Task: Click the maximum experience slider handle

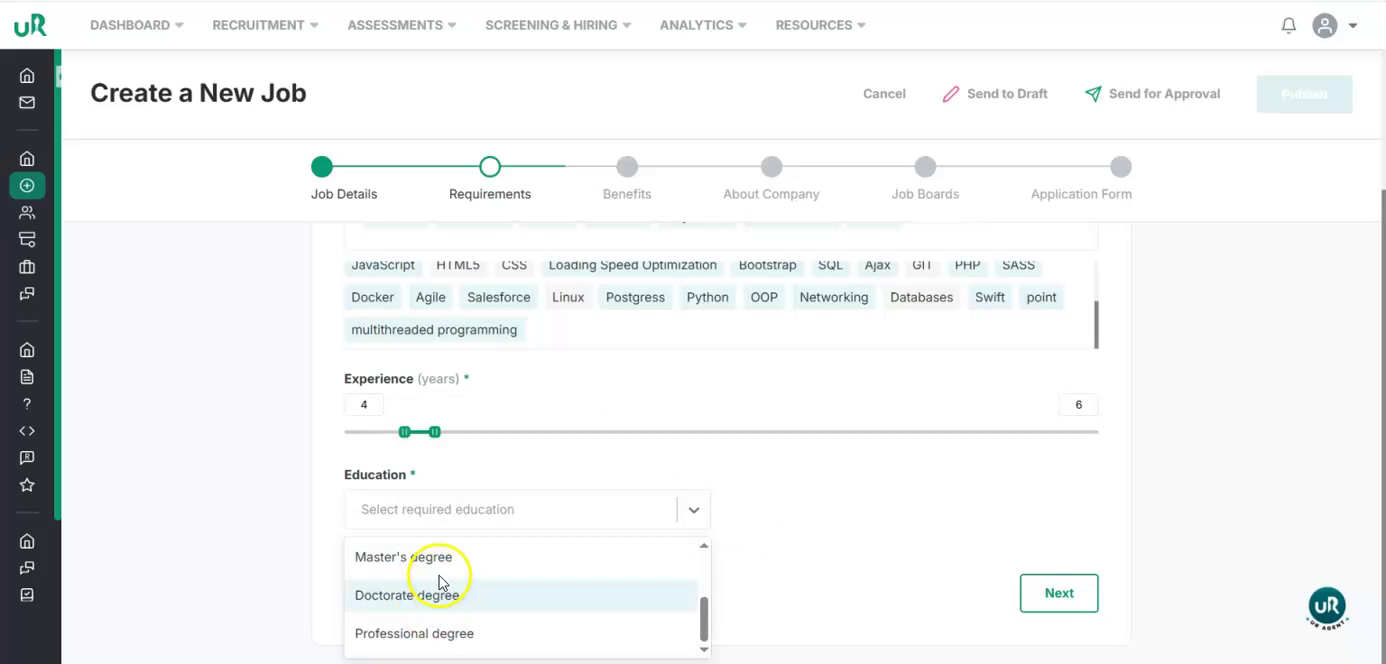Action: (x=435, y=432)
